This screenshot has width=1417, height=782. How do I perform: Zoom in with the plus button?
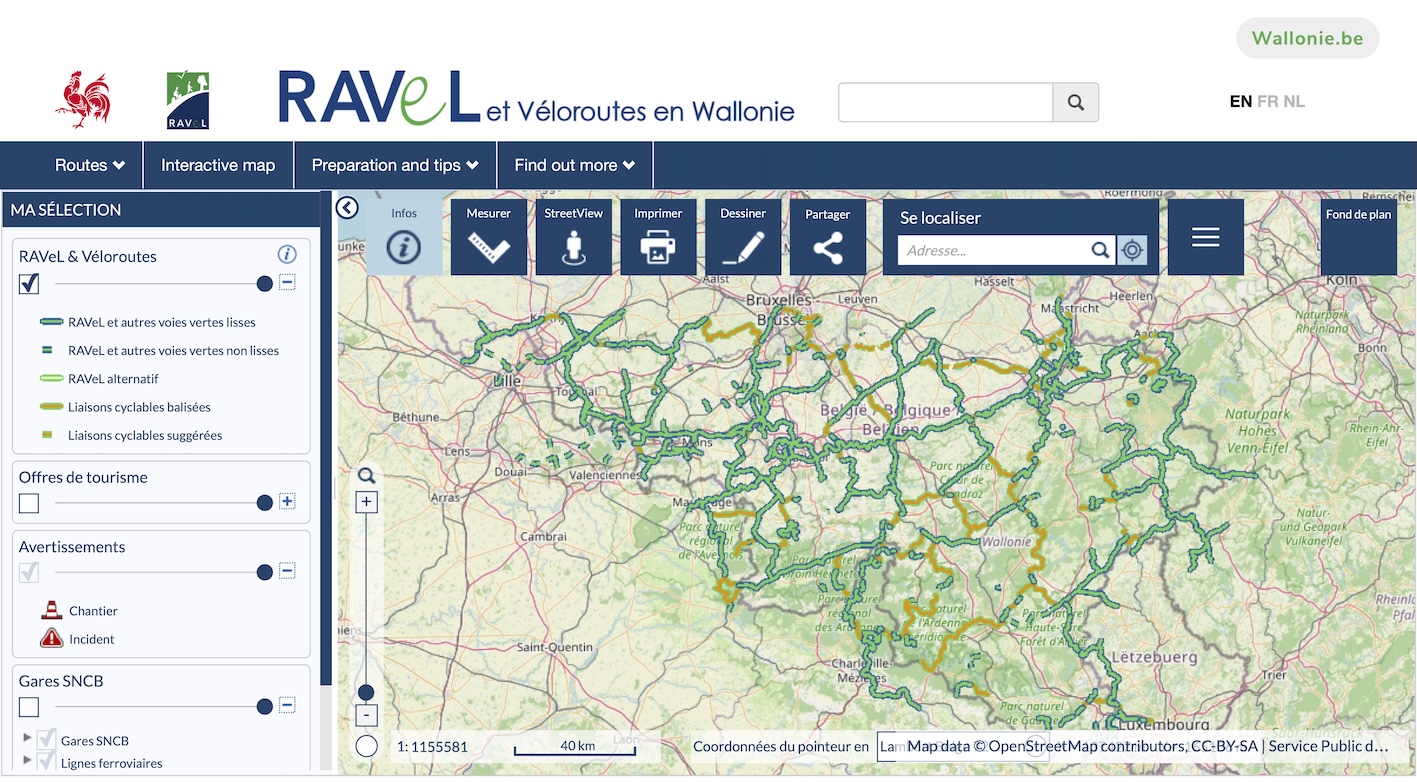click(367, 502)
